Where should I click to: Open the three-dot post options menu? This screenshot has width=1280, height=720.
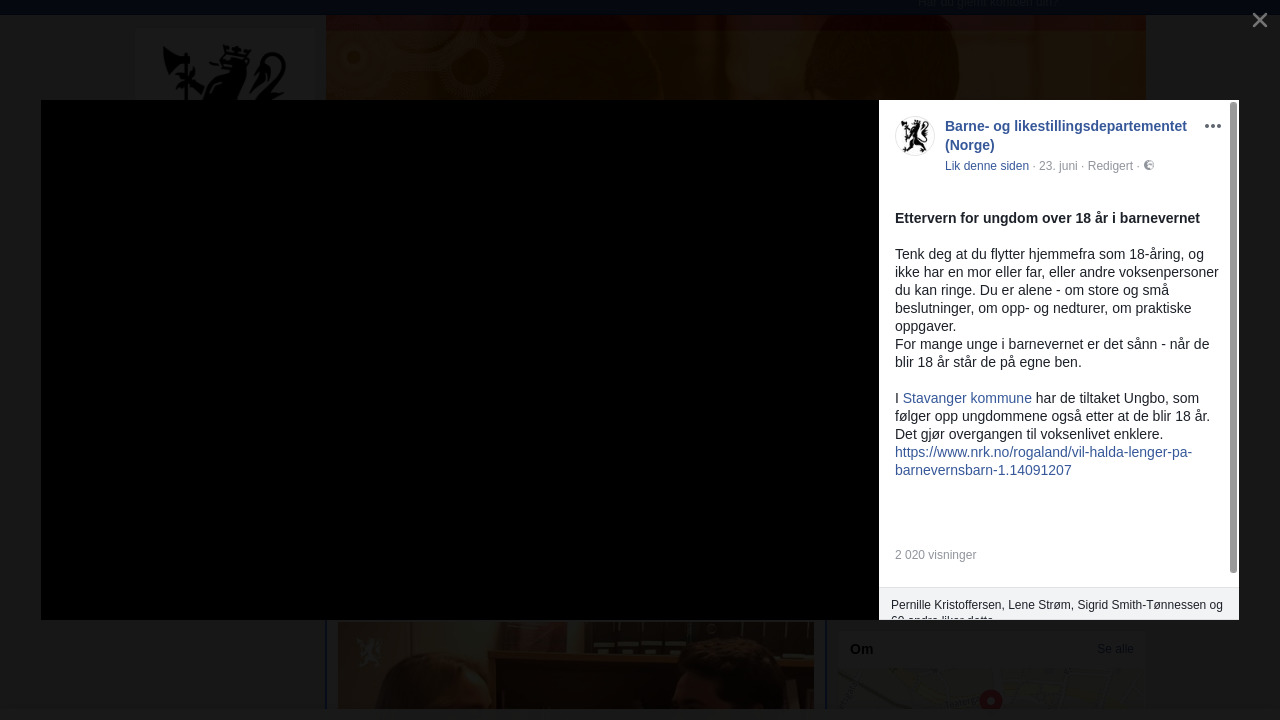click(1212, 126)
